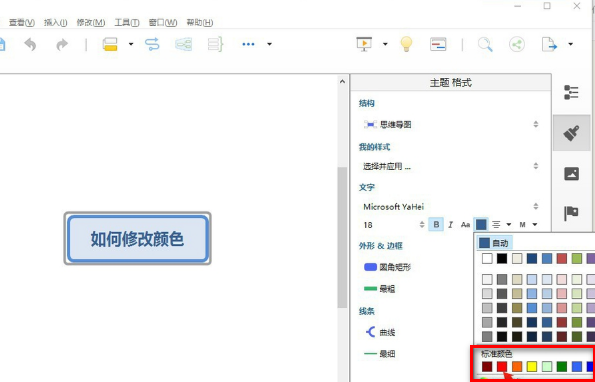Pick the yellow standard color
This screenshot has height=382, width=595.
(532, 366)
